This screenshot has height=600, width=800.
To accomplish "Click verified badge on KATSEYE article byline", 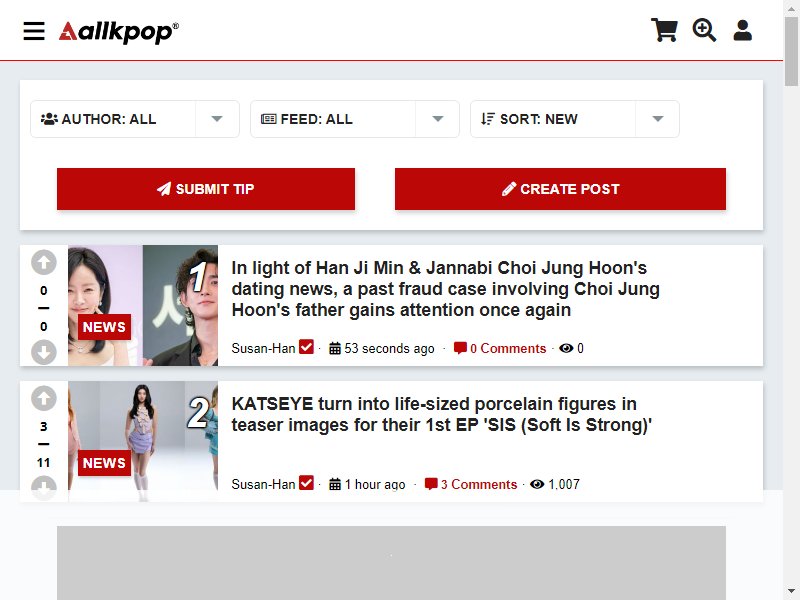I will pyautogui.click(x=306, y=482).
